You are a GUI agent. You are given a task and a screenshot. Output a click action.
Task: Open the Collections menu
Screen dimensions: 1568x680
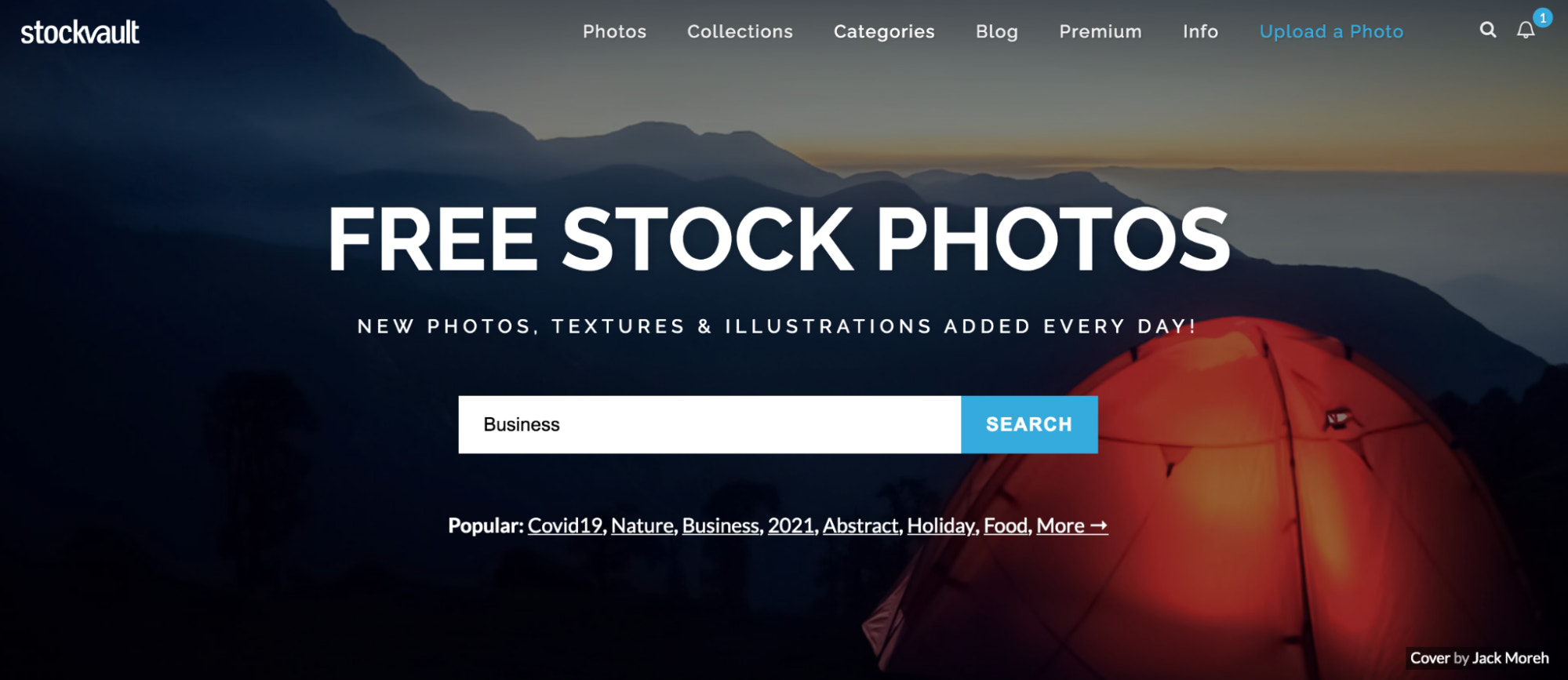(740, 31)
